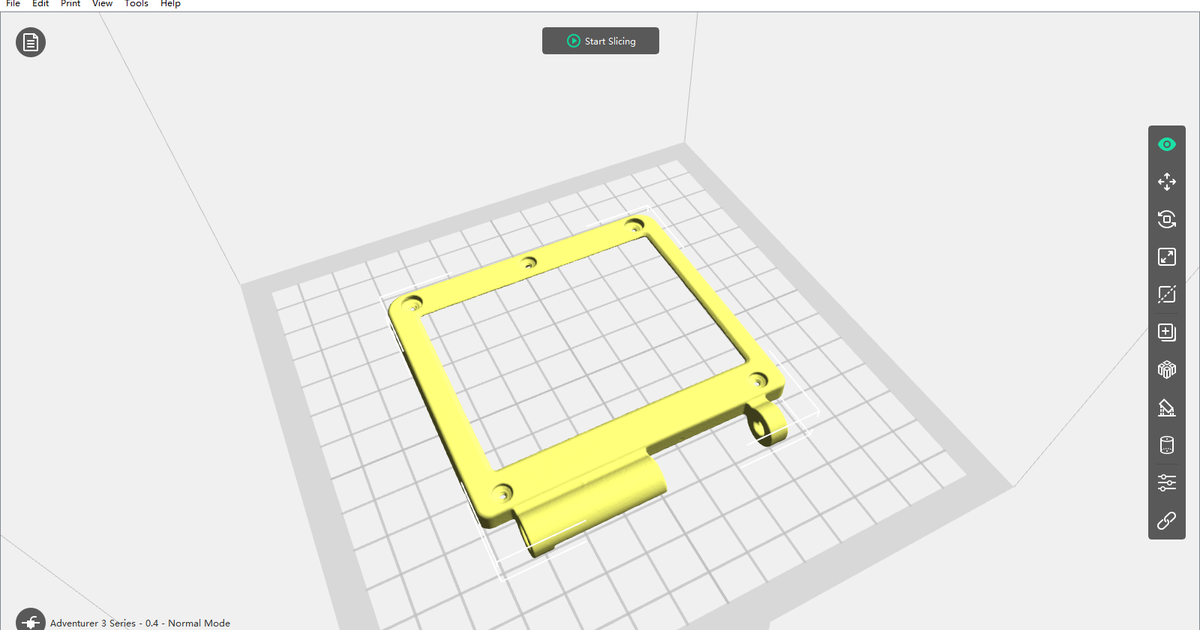This screenshot has width=1200, height=630.
Task: Activate the Cut tool
Action: pyautogui.click(x=1166, y=294)
